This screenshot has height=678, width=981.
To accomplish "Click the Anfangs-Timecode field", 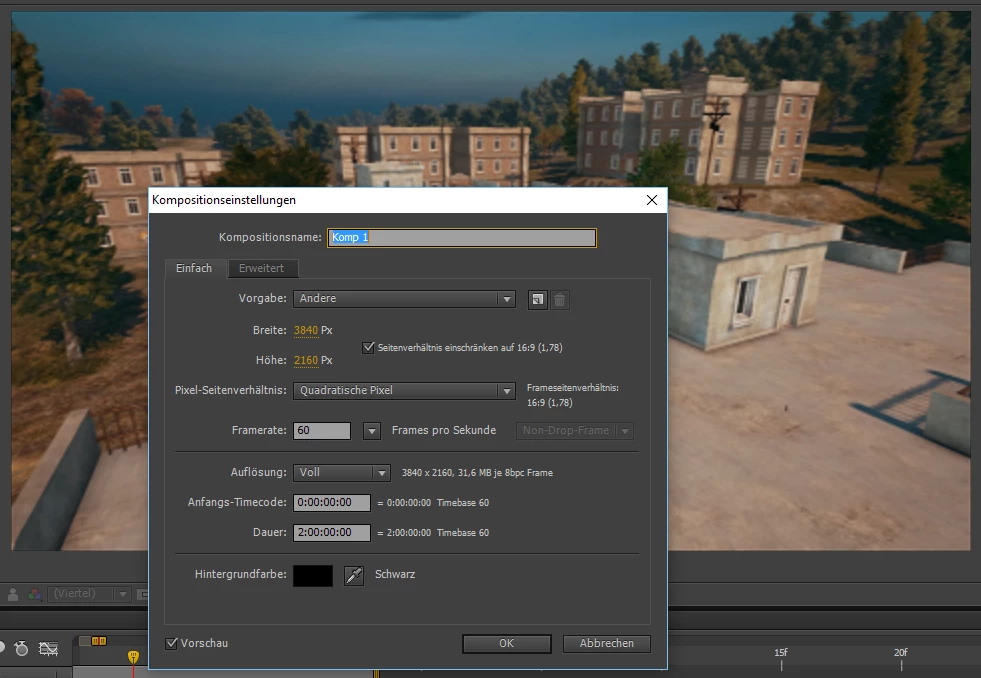I will coord(332,502).
